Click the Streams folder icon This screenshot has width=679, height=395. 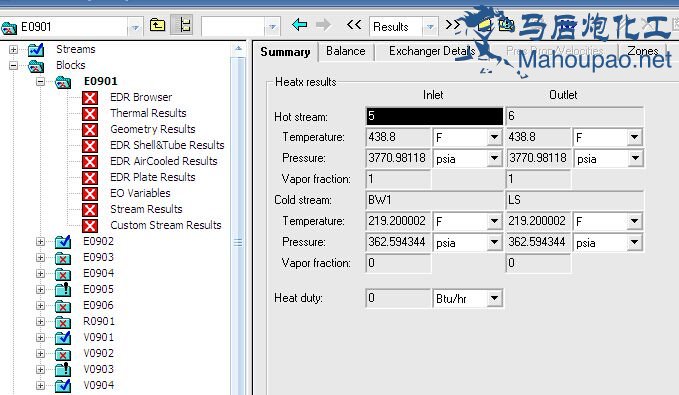(36, 50)
